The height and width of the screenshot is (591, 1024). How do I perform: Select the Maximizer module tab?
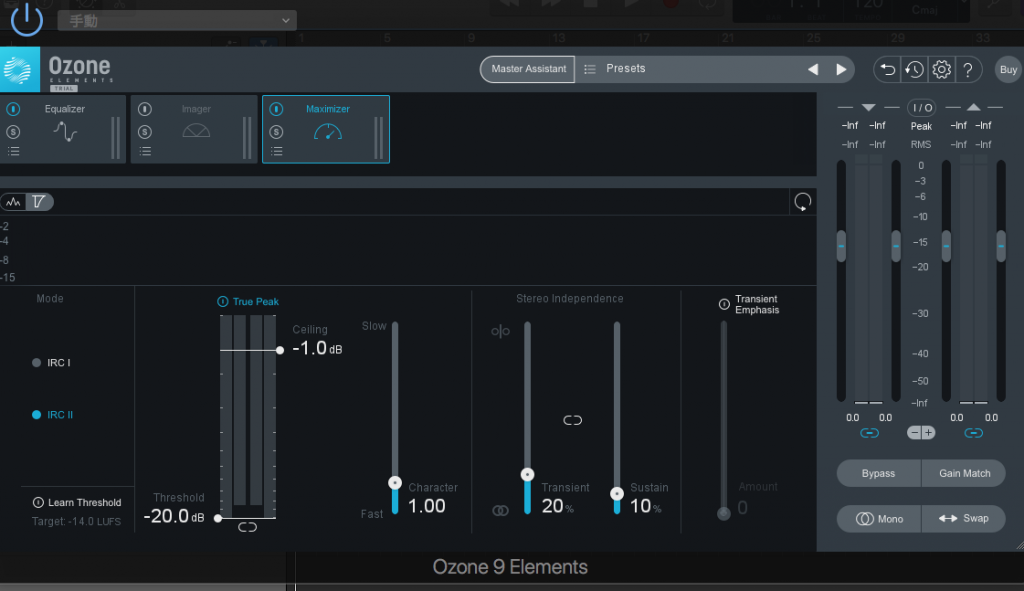pos(327,129)
